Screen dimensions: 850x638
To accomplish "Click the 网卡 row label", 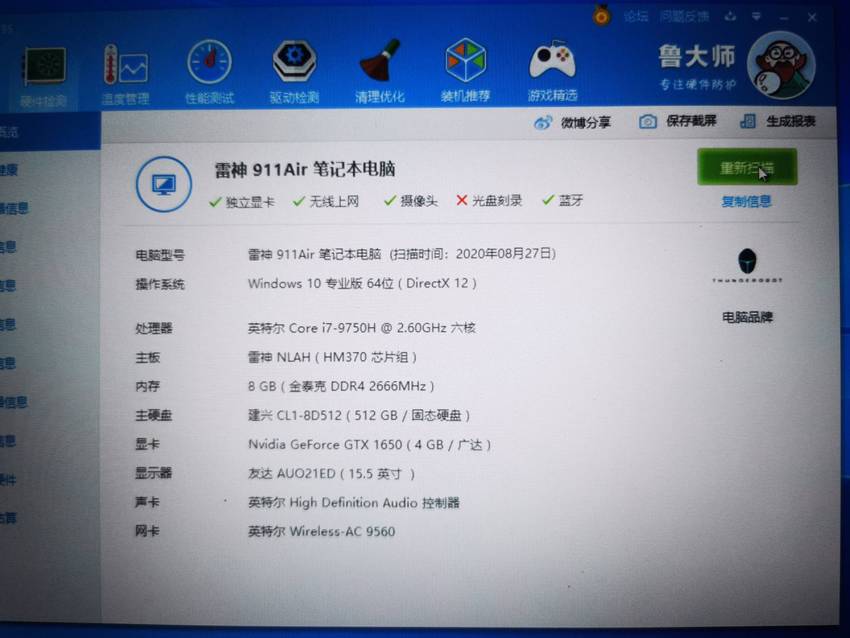I will [147, 531].
